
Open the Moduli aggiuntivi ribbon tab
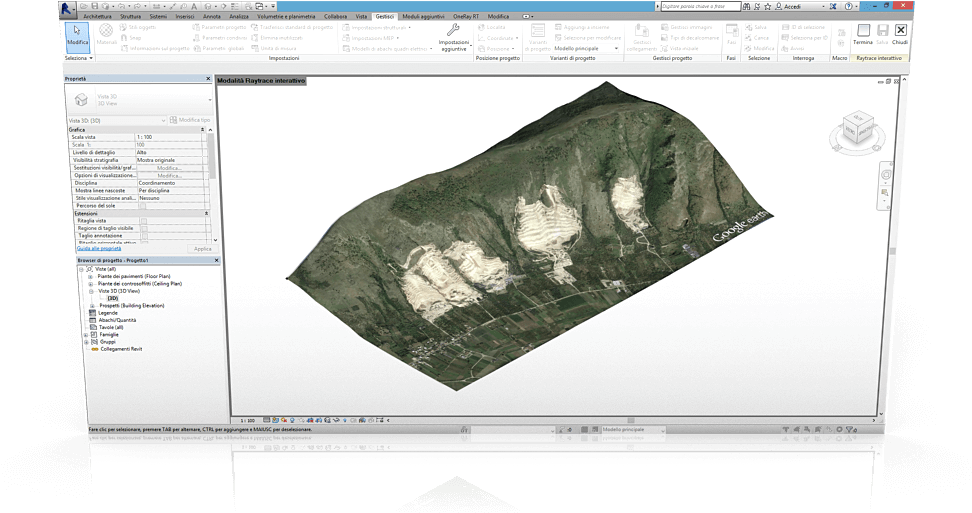point(424,17)
